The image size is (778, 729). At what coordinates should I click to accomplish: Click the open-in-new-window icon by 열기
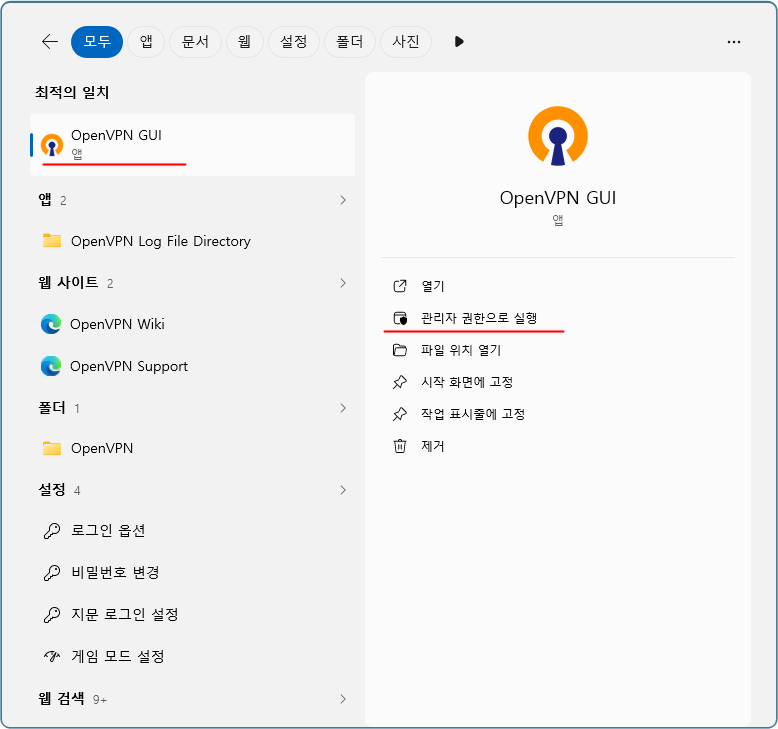click(x=400, y=286)
